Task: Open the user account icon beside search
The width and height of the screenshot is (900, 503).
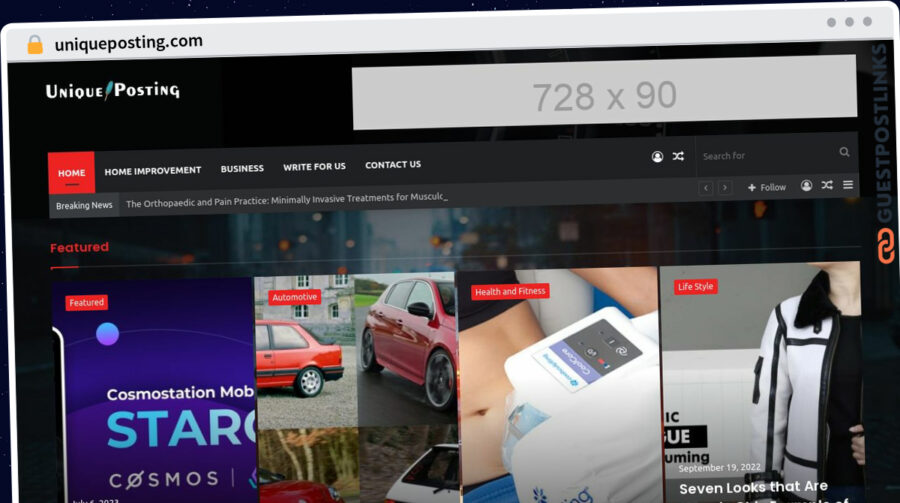Action: [657, 156]
